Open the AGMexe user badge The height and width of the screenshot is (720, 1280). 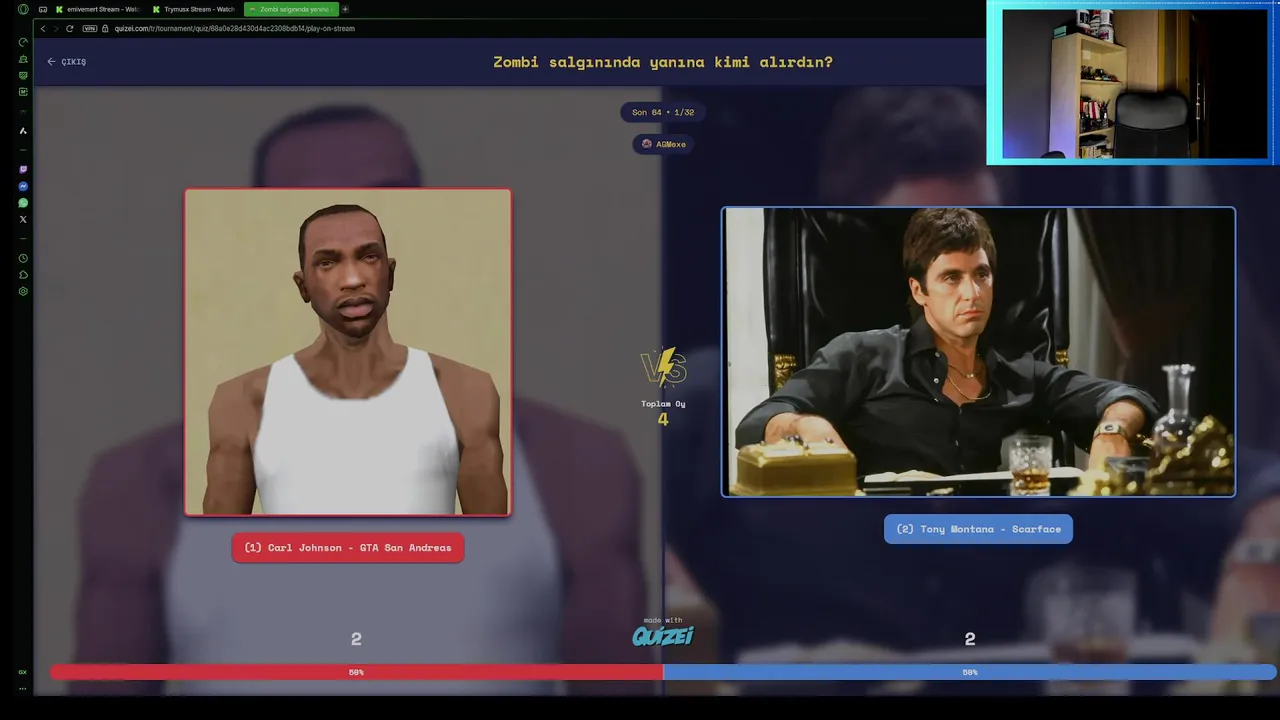pos(664,144)
